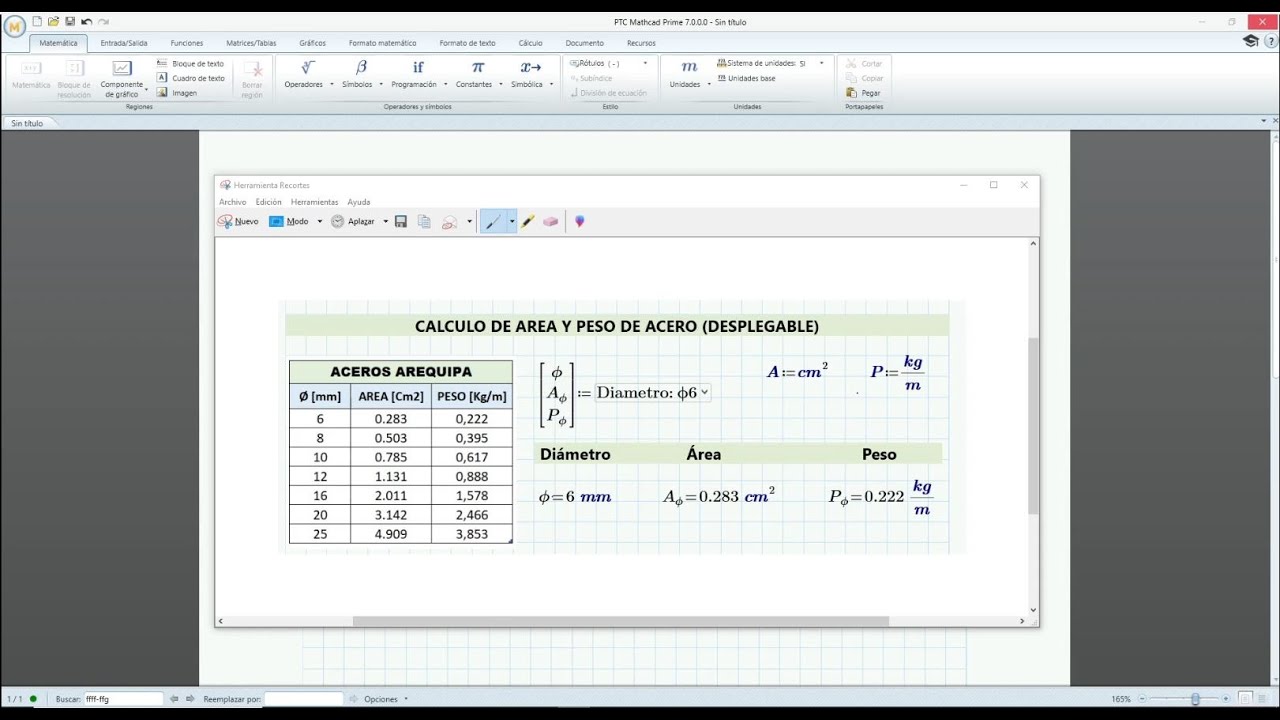Viewport: 1280px width, 720px height.
Task: Open the Cálculo ribbon tab
Action: pyautogui.click(x=530, y=43)
